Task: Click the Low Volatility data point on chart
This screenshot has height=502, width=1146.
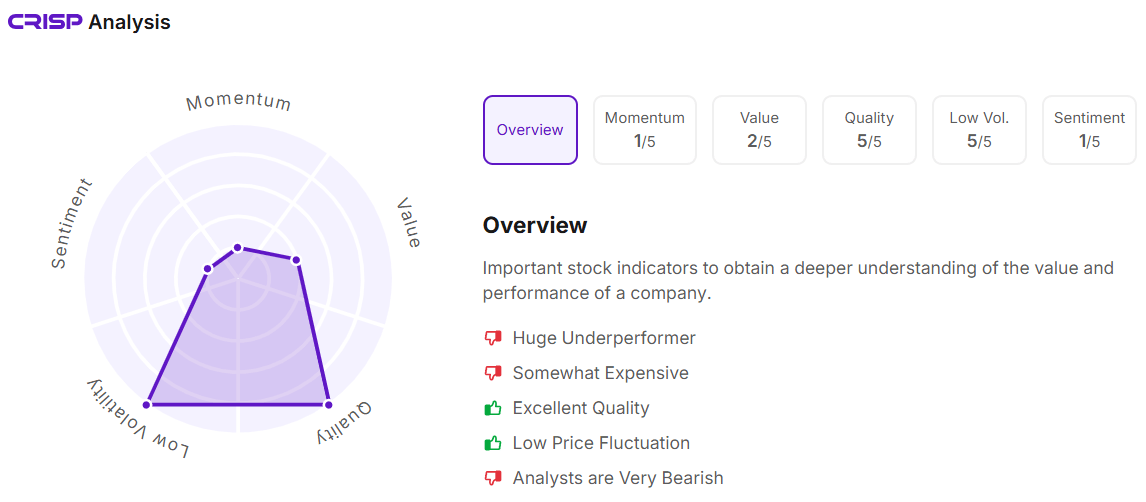Action: tap(147, 404)
